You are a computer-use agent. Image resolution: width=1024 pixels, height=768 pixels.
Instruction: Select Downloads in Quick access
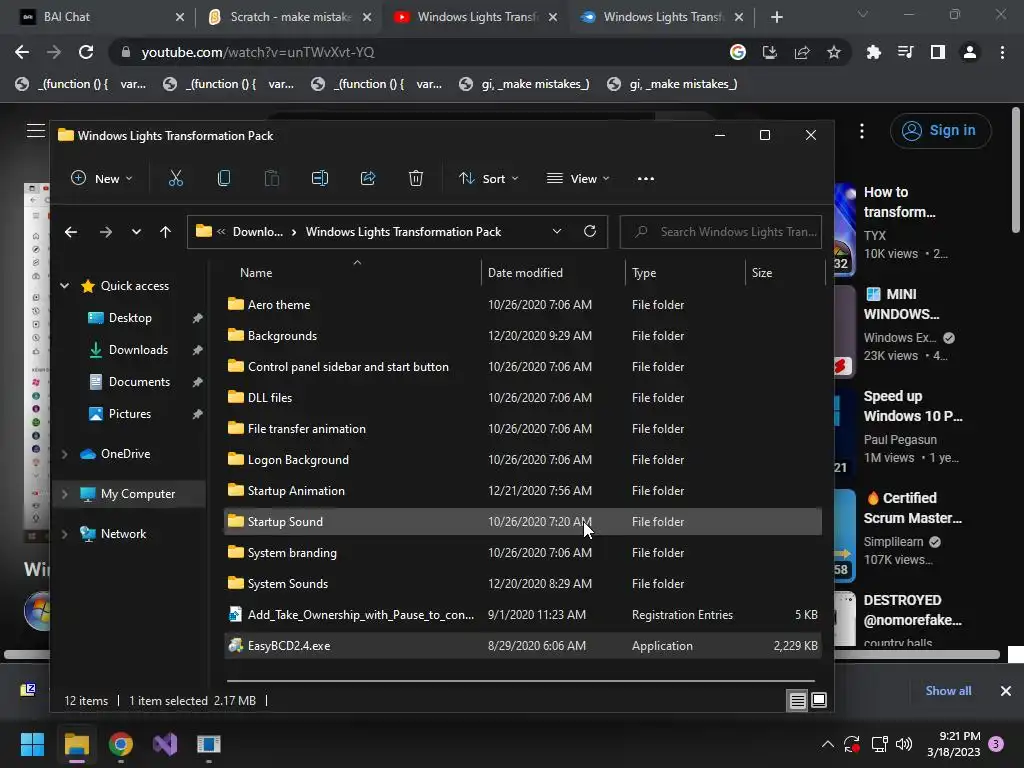pyautogui.click(x=138, y=350)
